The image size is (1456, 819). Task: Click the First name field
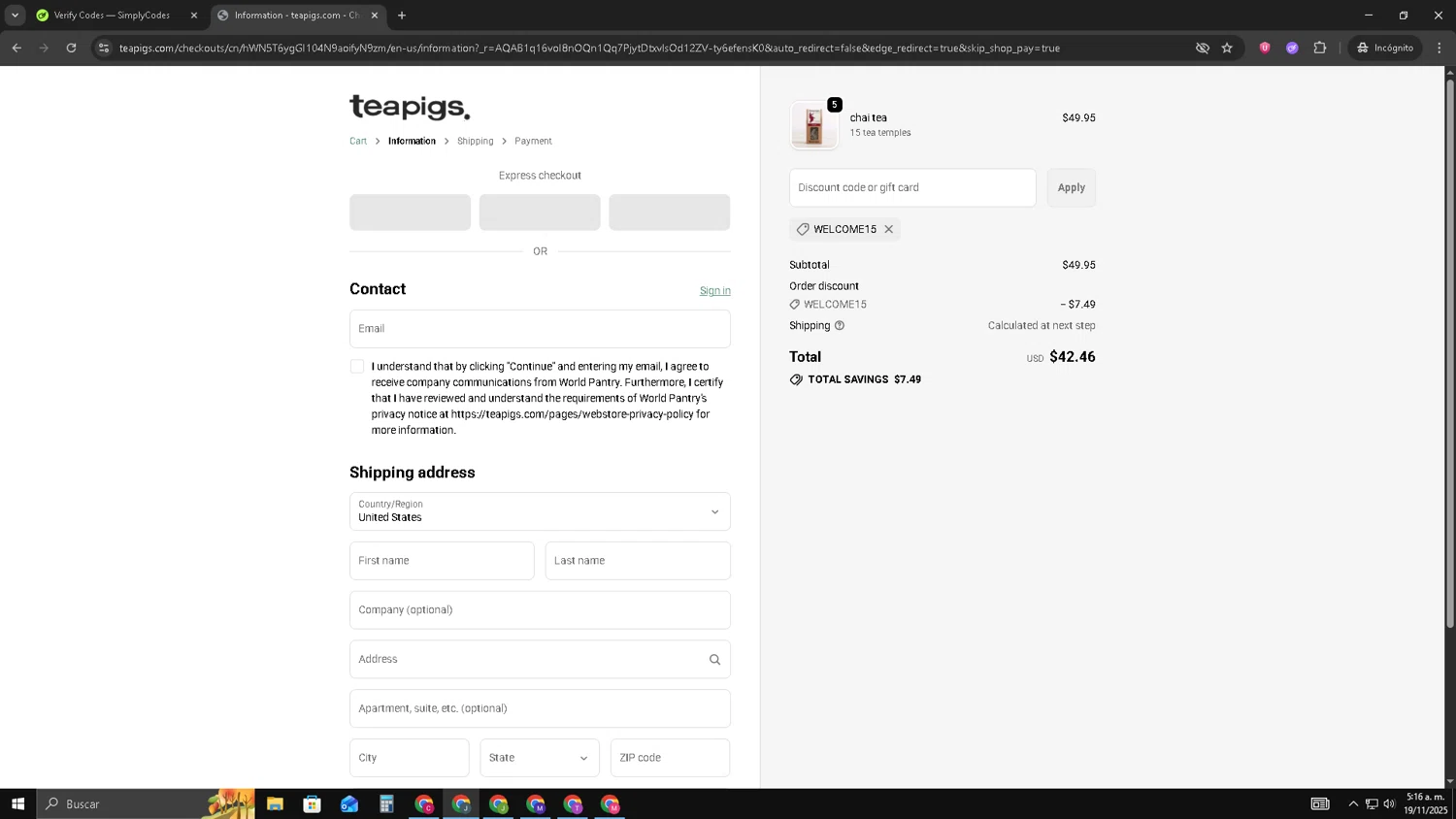(x=442, y=561)
